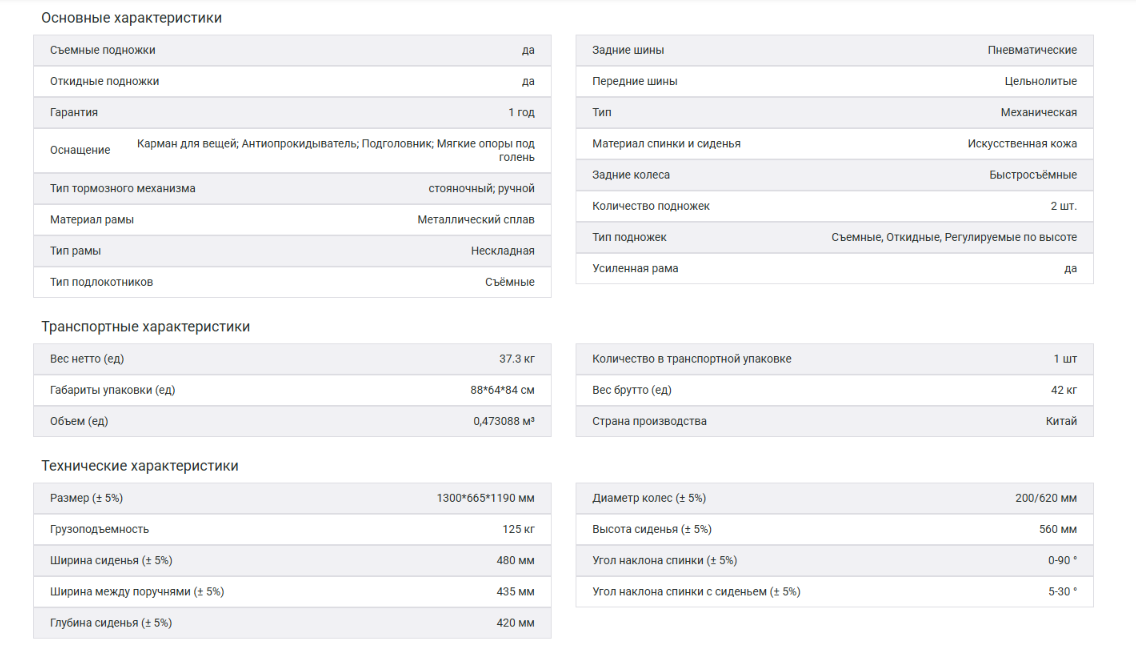Click the "Вес нетто (ед)" row label
The image size is (1136, 653).
87,359
